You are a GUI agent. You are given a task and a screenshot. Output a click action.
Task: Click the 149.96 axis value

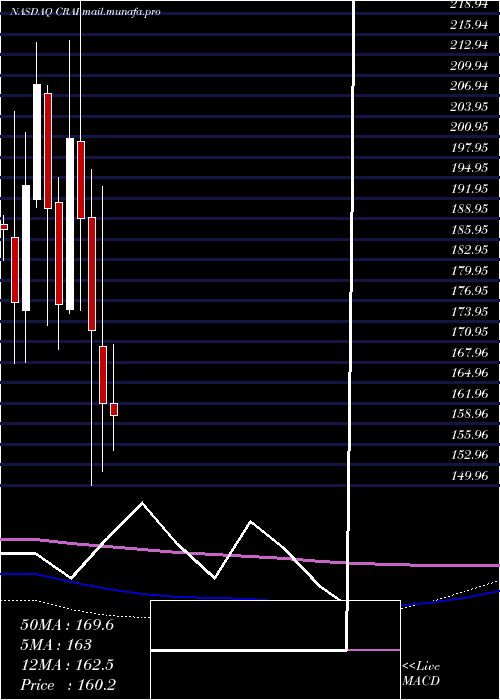coord(469,475)
